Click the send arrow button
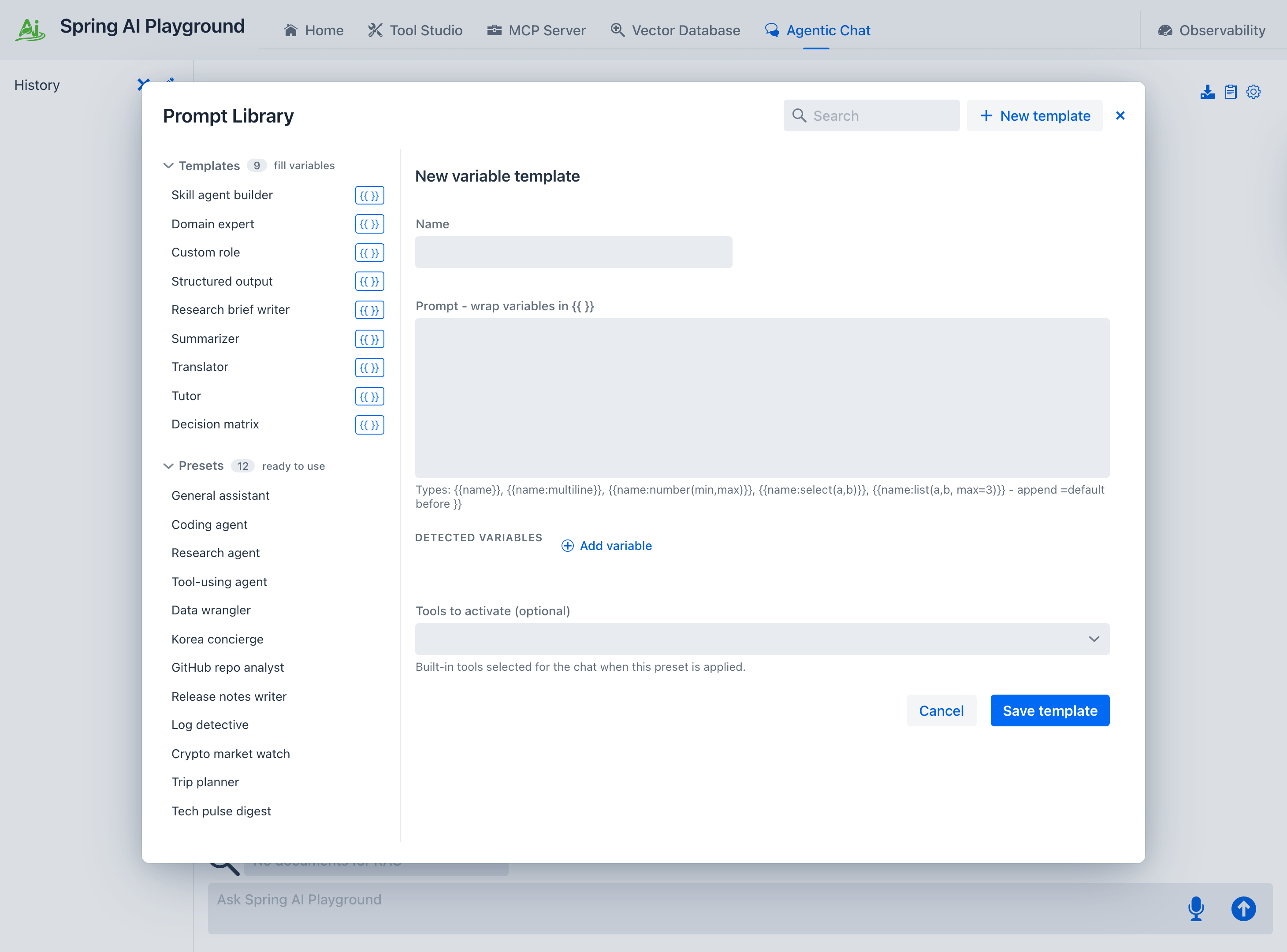 (x=1243, y=909)
